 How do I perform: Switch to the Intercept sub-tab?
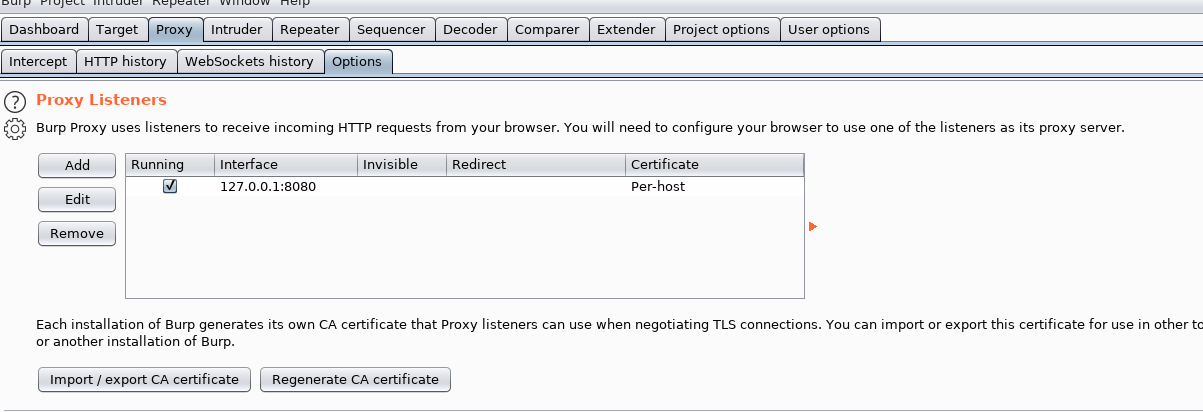click(38, 61)
